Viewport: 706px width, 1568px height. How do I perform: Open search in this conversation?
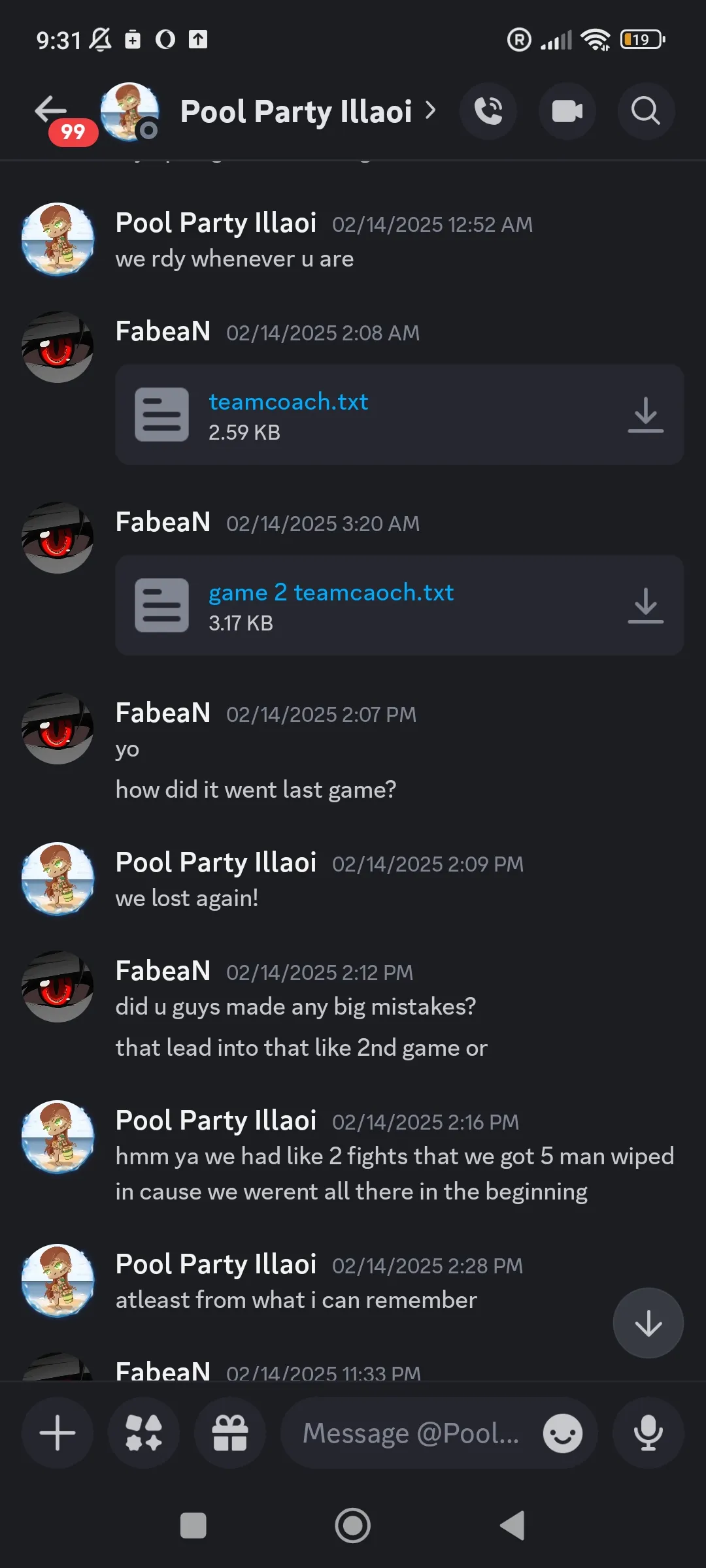[x=645, y=111]
